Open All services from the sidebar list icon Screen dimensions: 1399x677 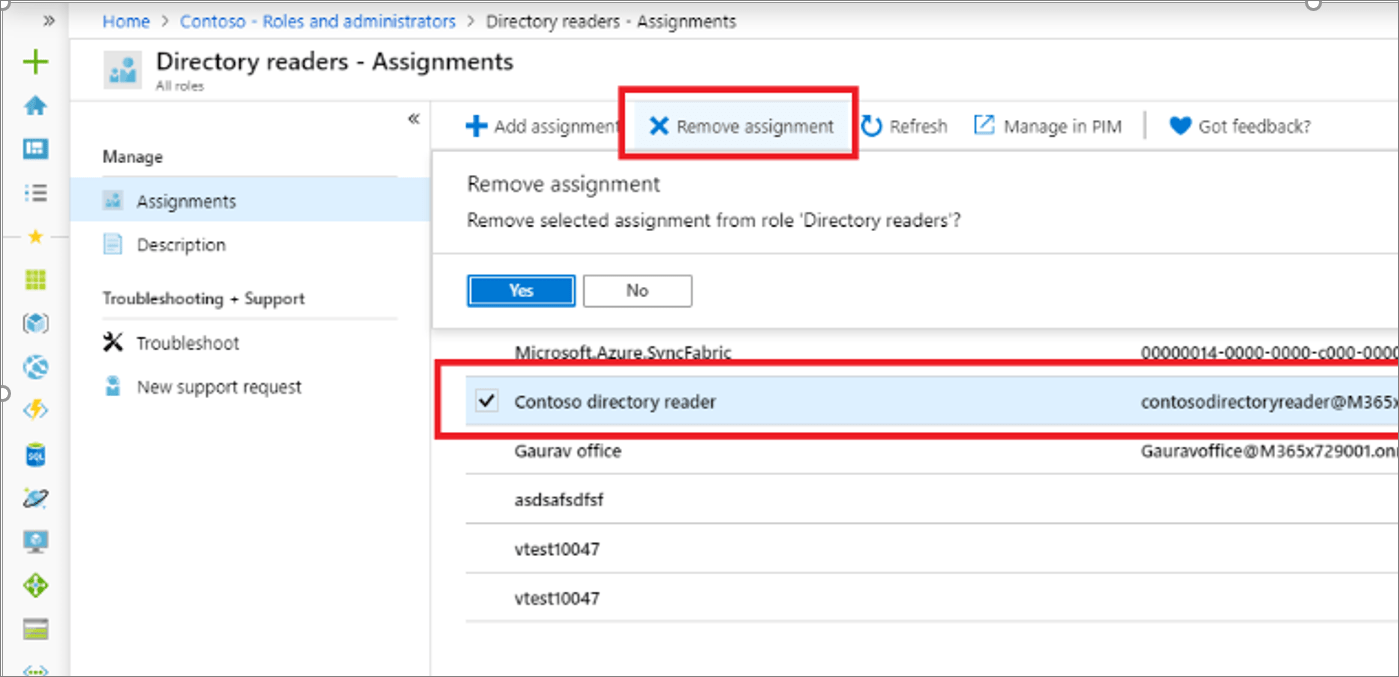tap(36, 192)
